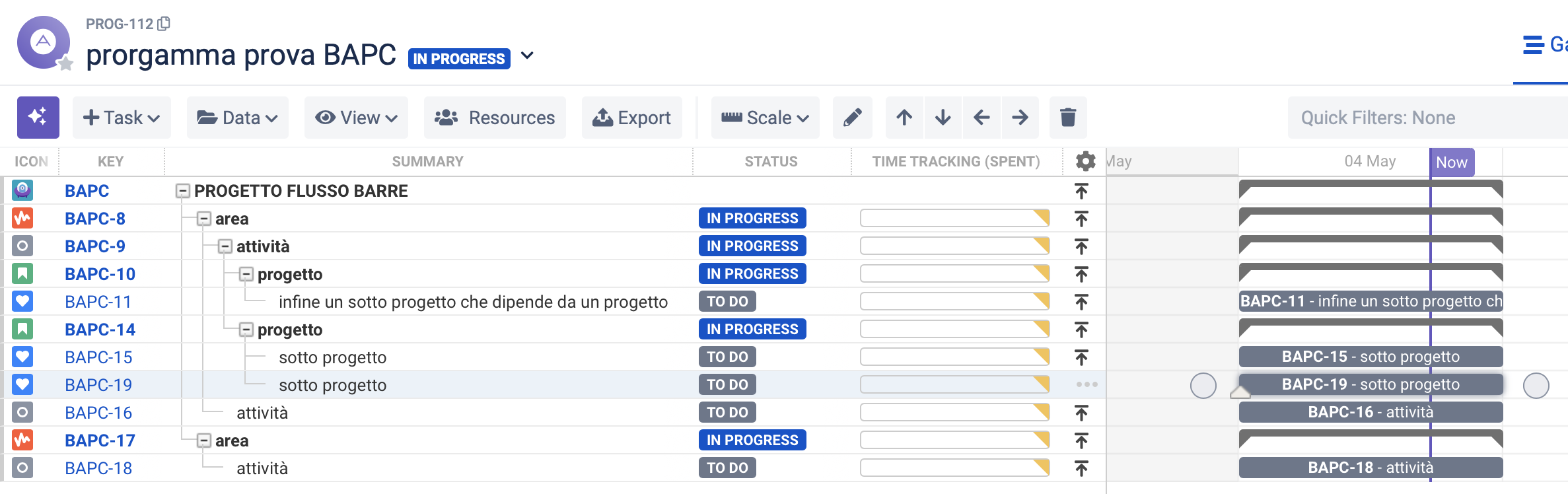This screenshot has height=494, width=1568.
Task: Copy PROG-112 key with copy icon
Action: [x=164, y=24]
